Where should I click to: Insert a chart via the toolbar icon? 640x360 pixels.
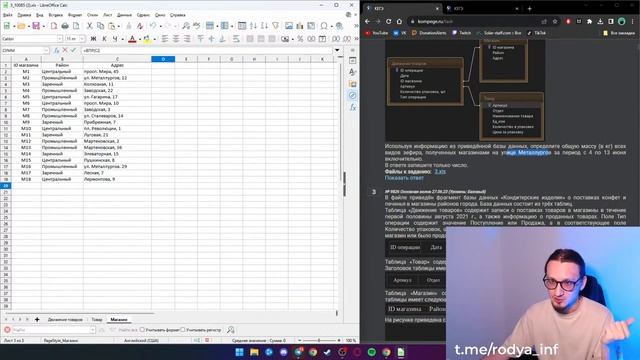click(300, 26)
